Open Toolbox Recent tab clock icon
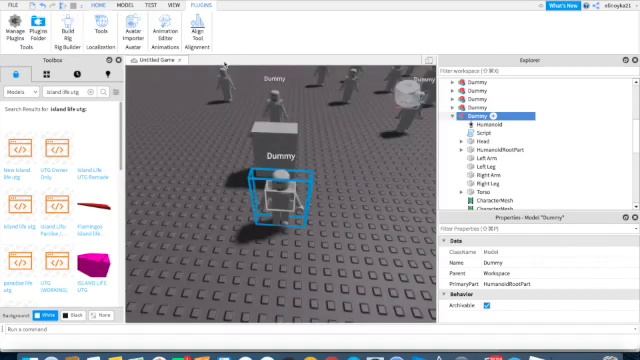640x360 pixels. click(77, 74)
